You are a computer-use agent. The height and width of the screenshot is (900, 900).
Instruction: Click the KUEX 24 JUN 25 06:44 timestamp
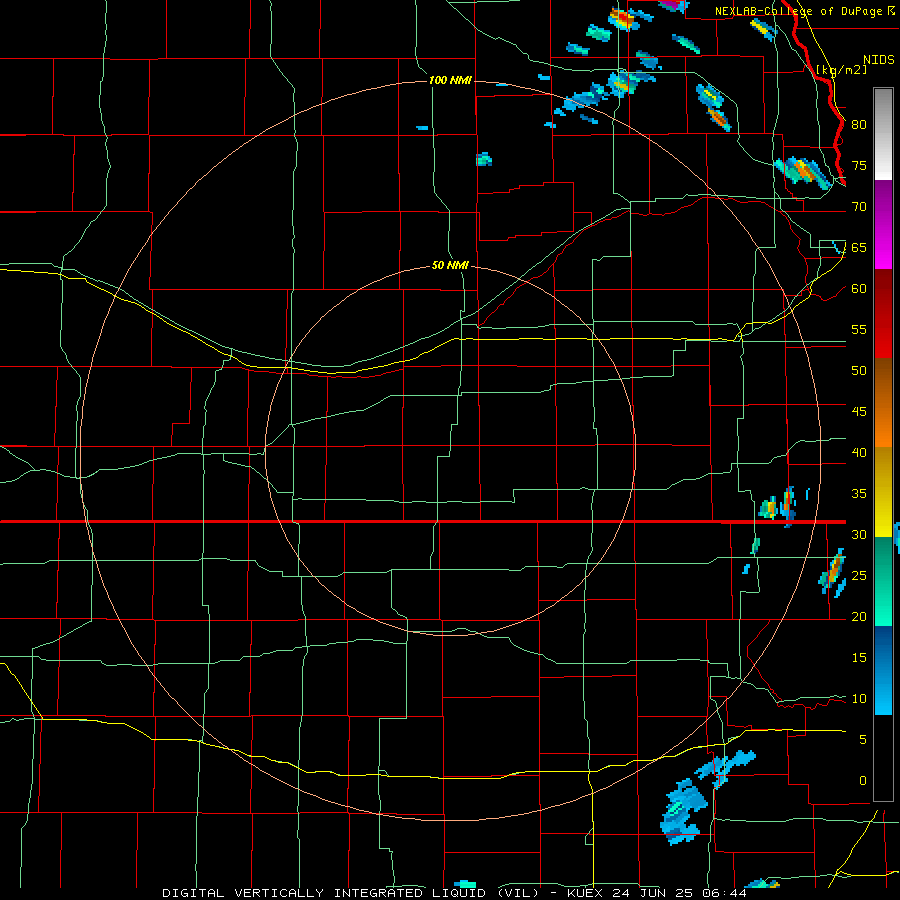[657, 893]
